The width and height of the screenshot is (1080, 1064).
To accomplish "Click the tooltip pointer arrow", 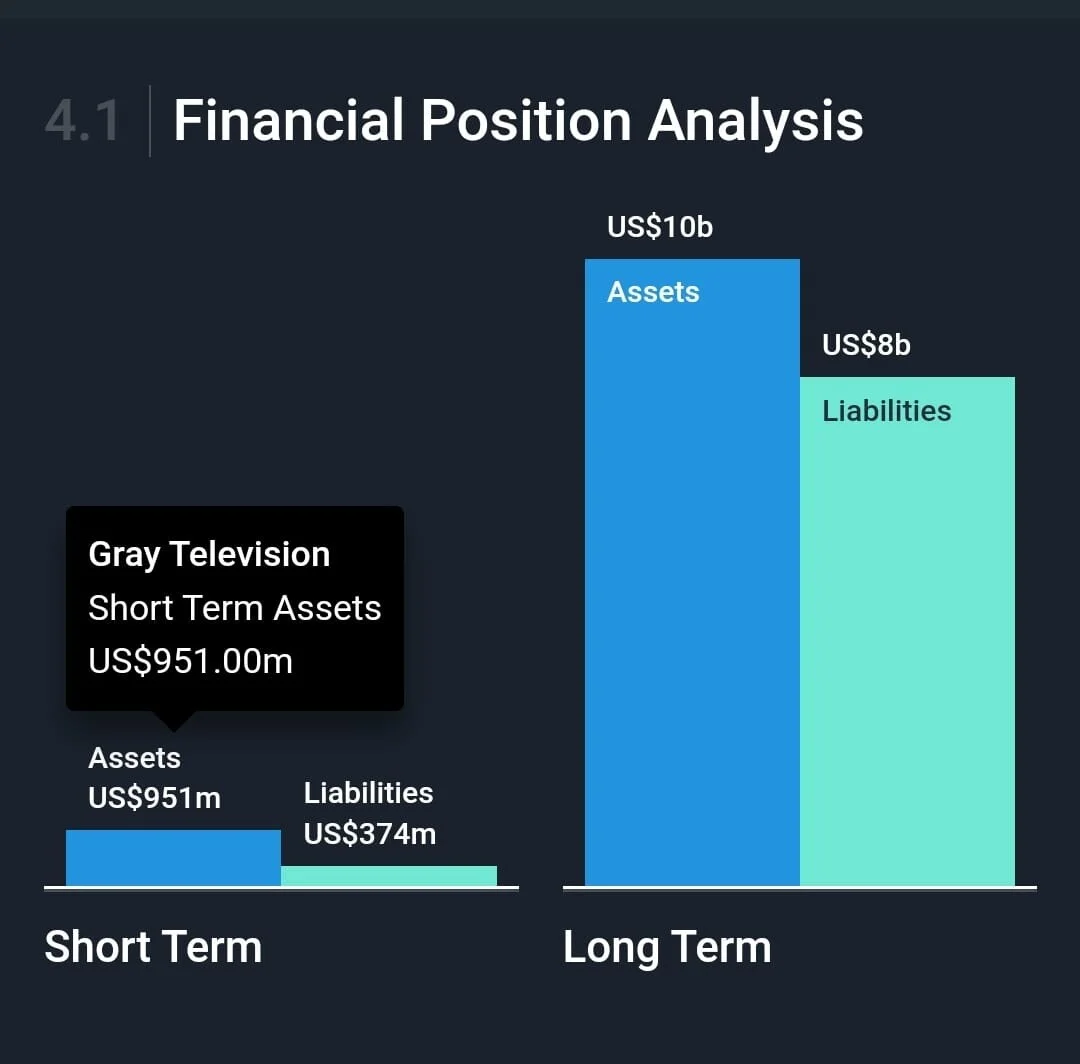I will 174,720.
